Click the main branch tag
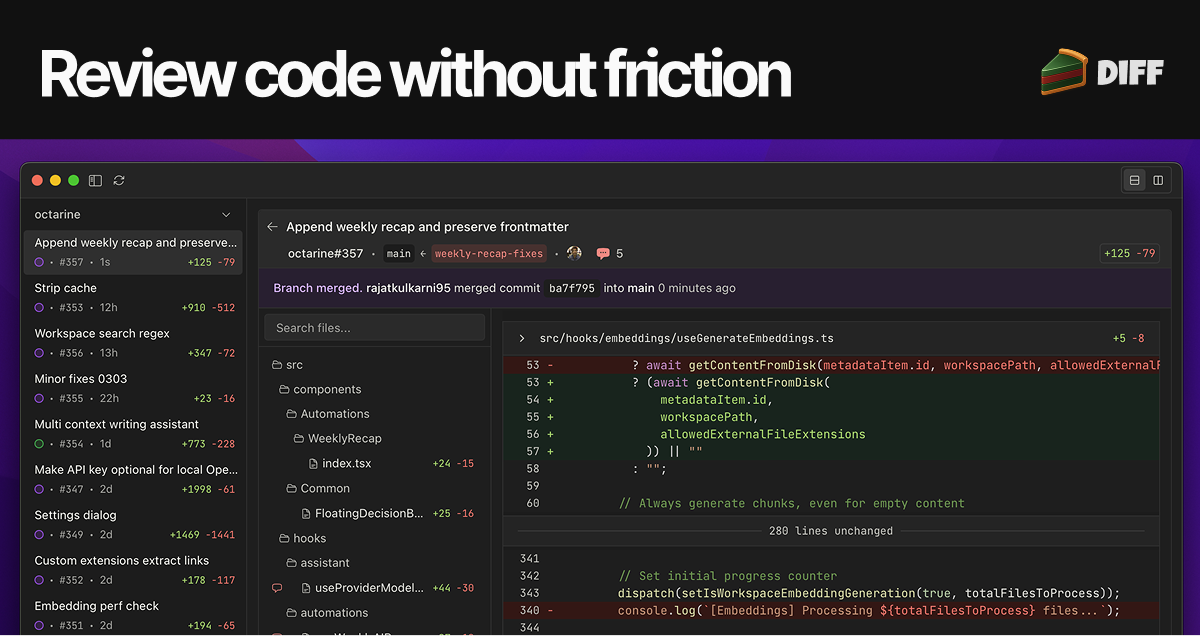This screenshot has width=1200, height=636. point(399,254)
